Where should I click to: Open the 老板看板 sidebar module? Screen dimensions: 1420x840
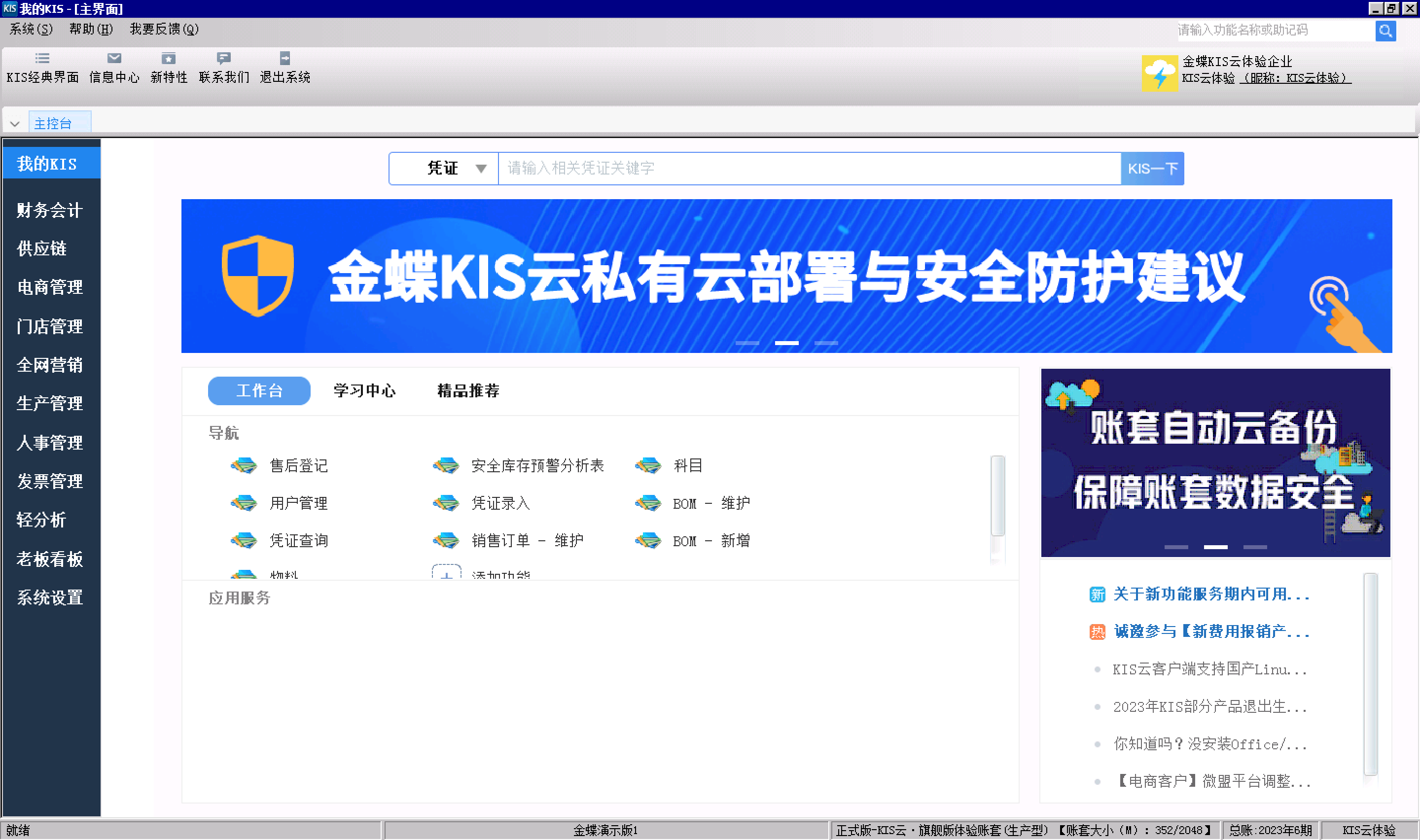pos(50,559)
